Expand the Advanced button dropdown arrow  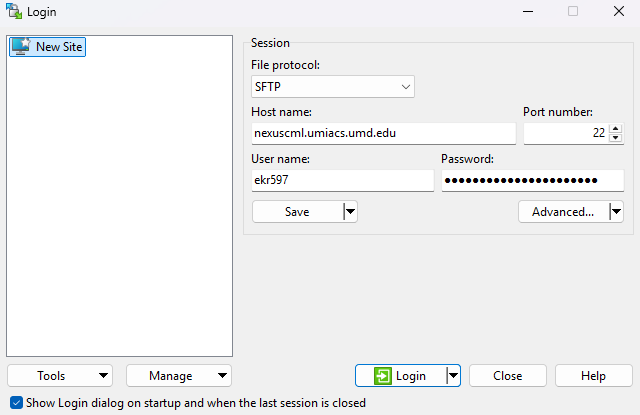click(616, 211)
